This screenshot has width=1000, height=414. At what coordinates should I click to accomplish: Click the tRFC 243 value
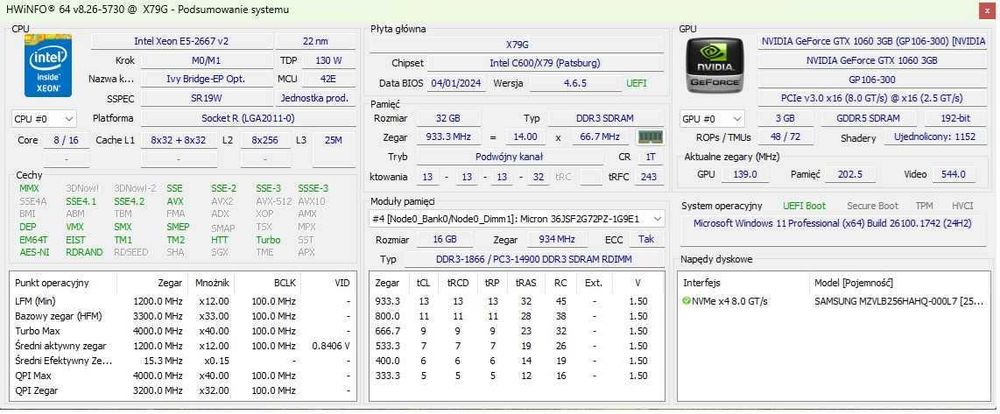tap(649, 177)
